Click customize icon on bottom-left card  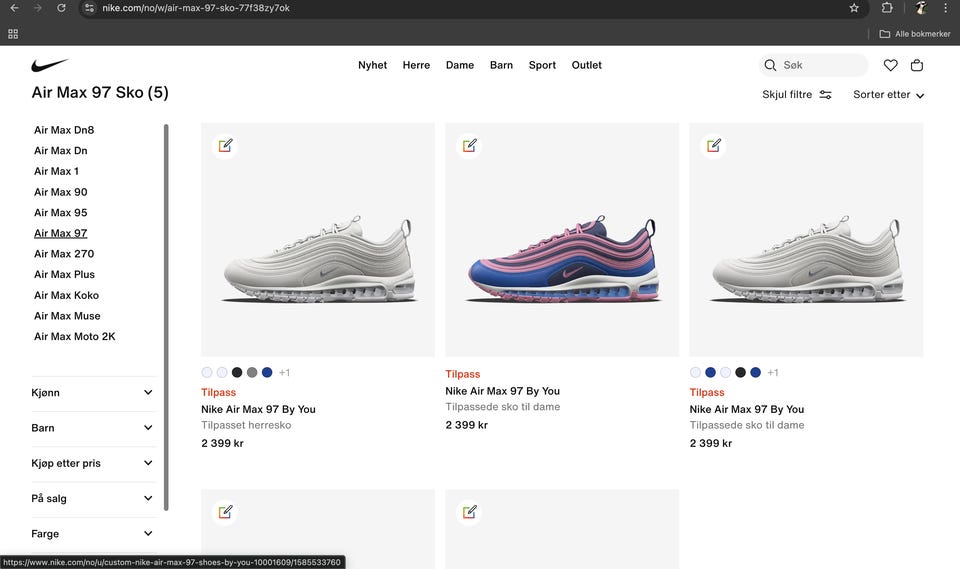coord(225,512)
